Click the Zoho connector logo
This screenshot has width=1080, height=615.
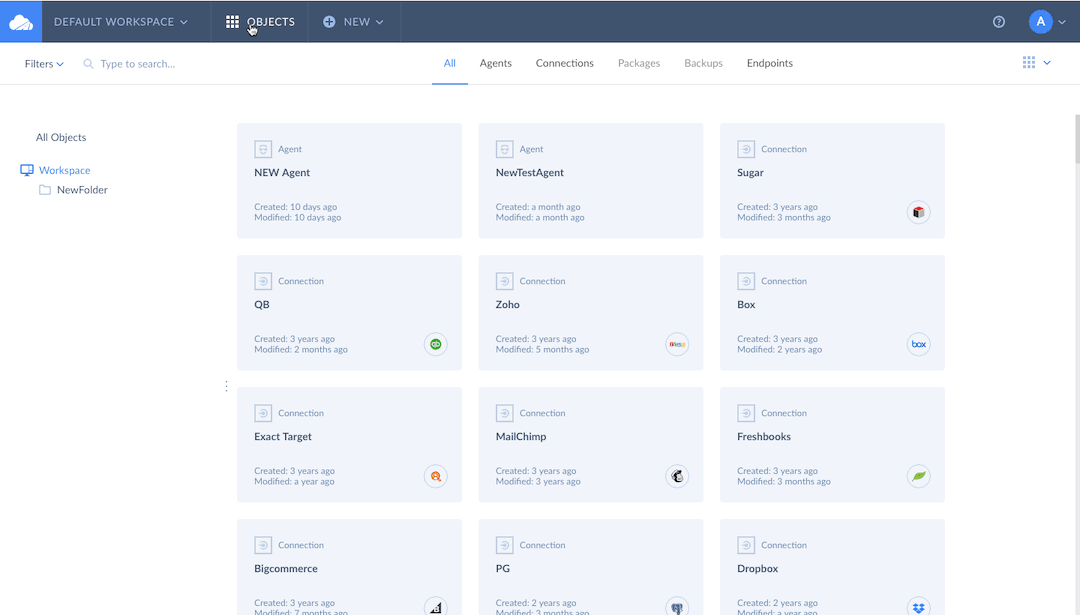point(677,344)
